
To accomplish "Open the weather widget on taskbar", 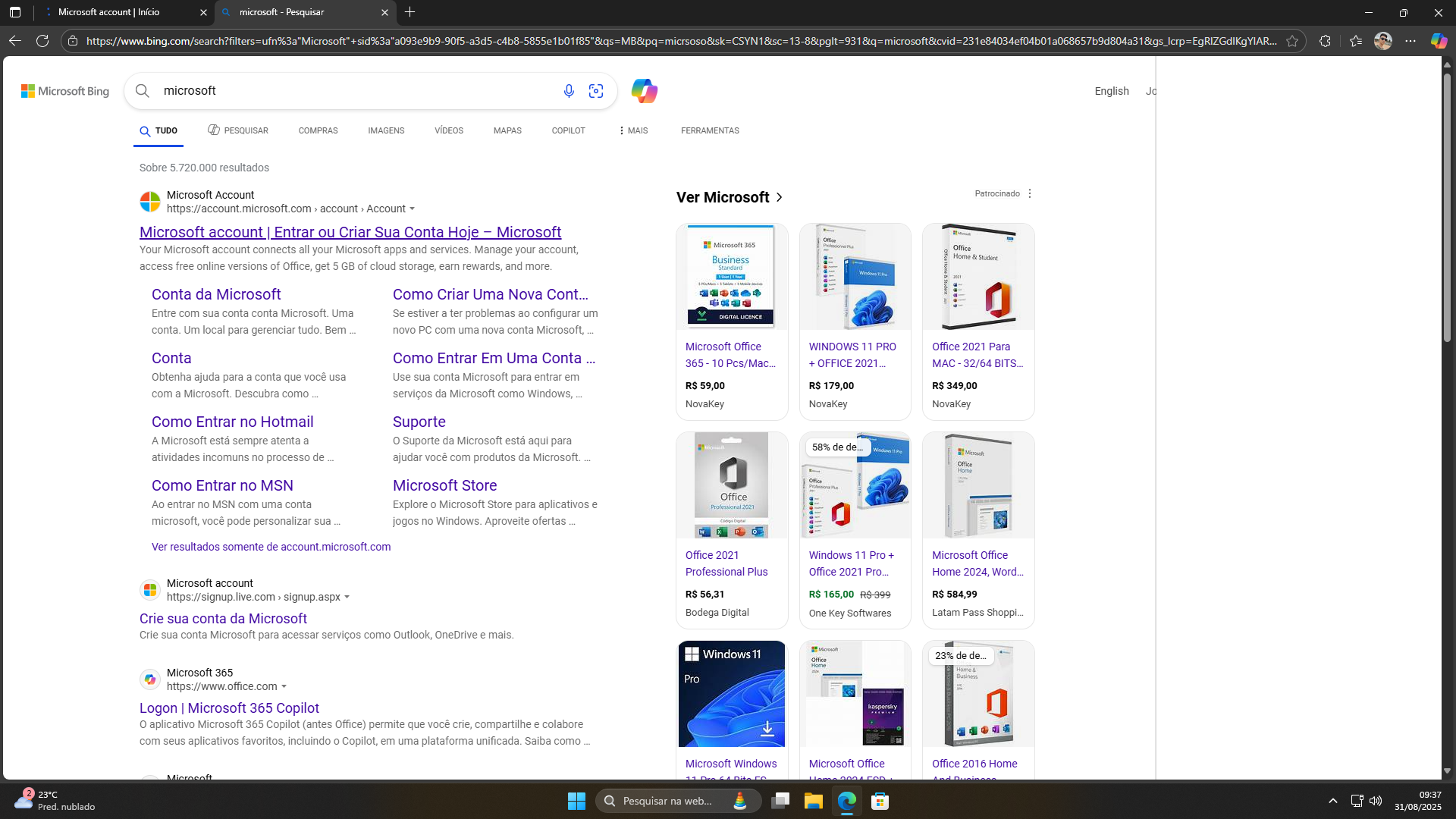I will (53, 801).
